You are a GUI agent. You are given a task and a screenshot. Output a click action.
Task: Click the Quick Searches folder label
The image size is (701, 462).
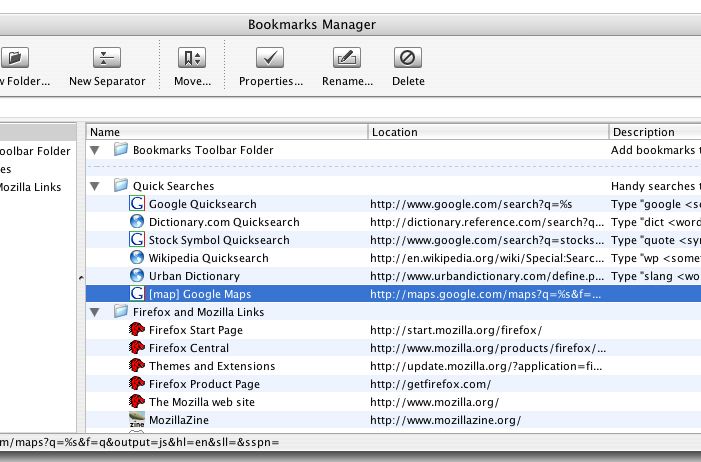(x=173, y=186)
